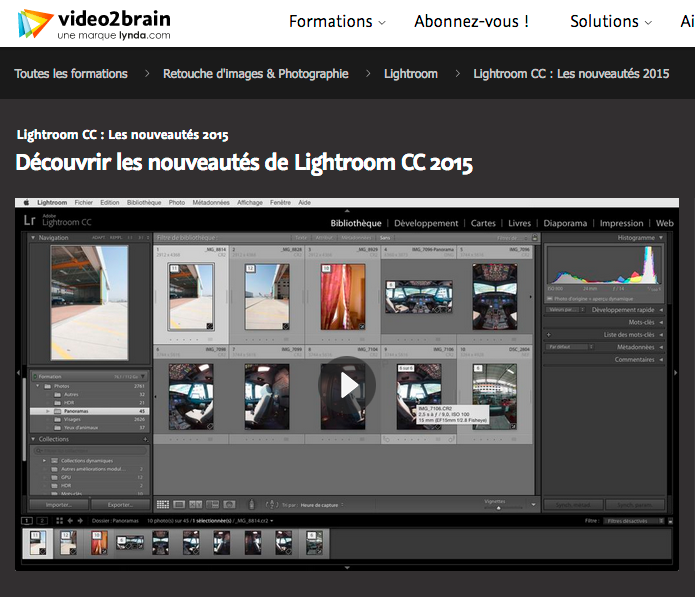This screenshot has height=597, width=695.
Task: Switch to the Développement module
Action: coord(426,223)
